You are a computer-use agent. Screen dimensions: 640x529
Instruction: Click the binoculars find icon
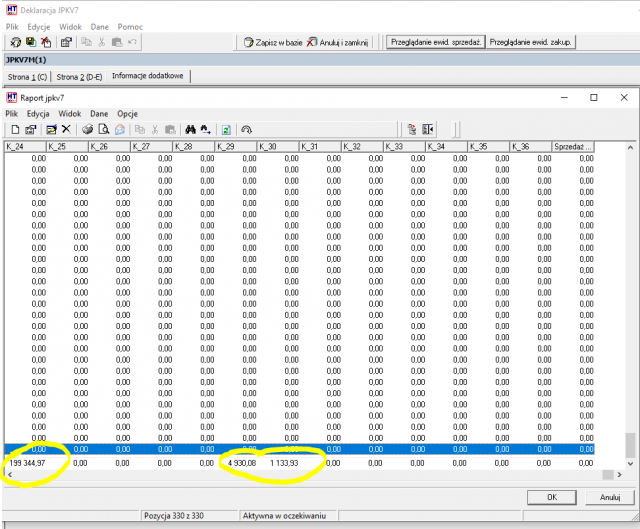pos(190,130)
